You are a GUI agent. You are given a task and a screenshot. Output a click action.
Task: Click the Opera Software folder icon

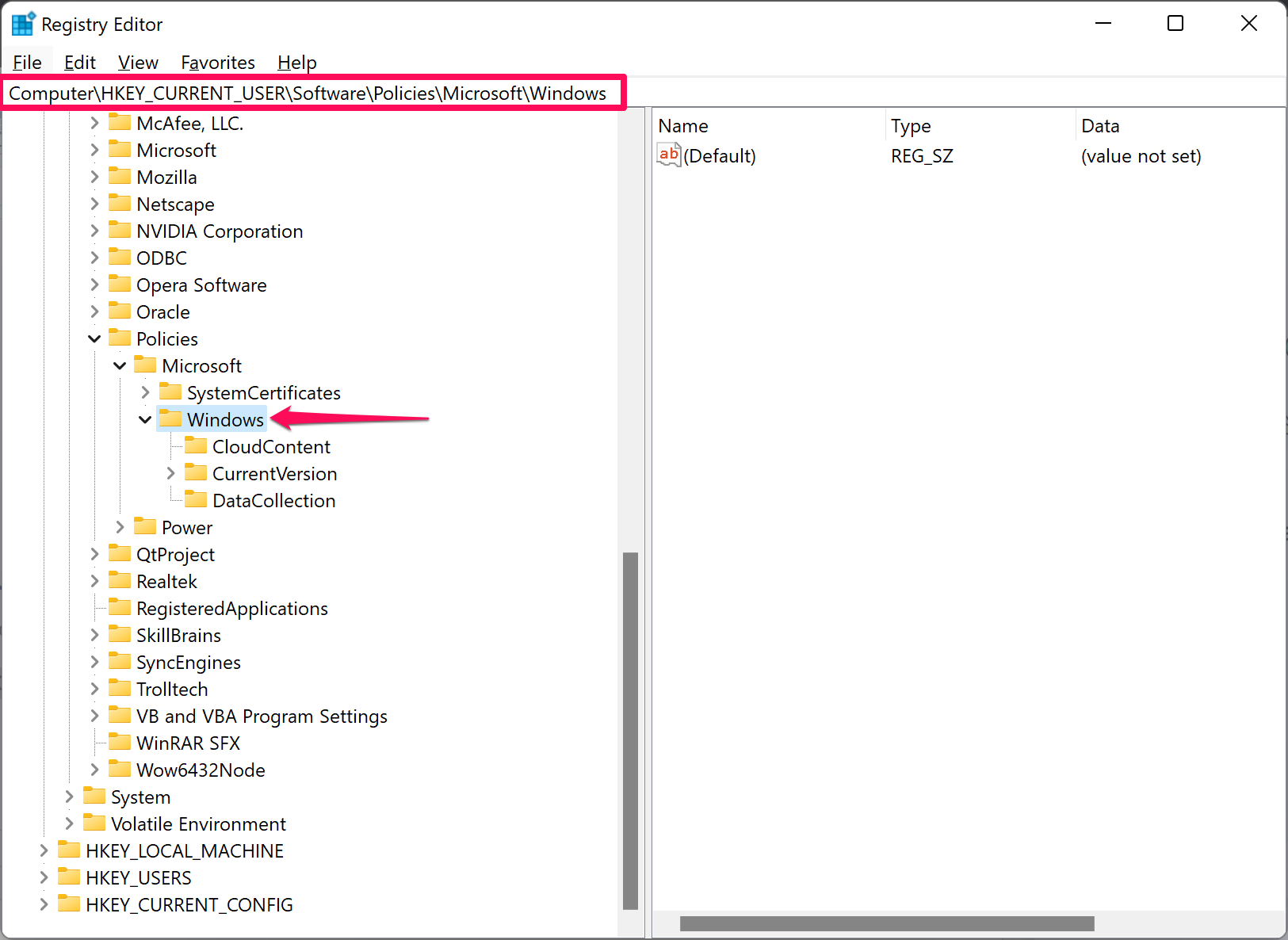tap(120, 284)
